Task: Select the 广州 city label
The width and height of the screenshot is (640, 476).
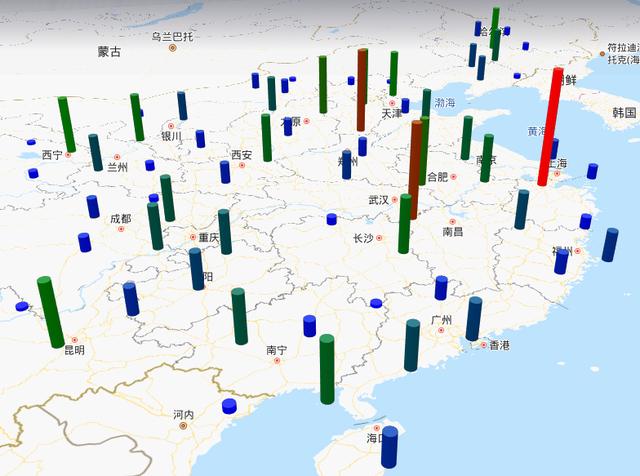Action: pyautogui.click(x=442, y=320)
